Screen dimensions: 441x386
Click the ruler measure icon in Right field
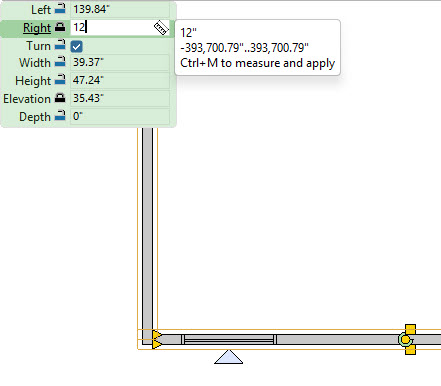161,28
